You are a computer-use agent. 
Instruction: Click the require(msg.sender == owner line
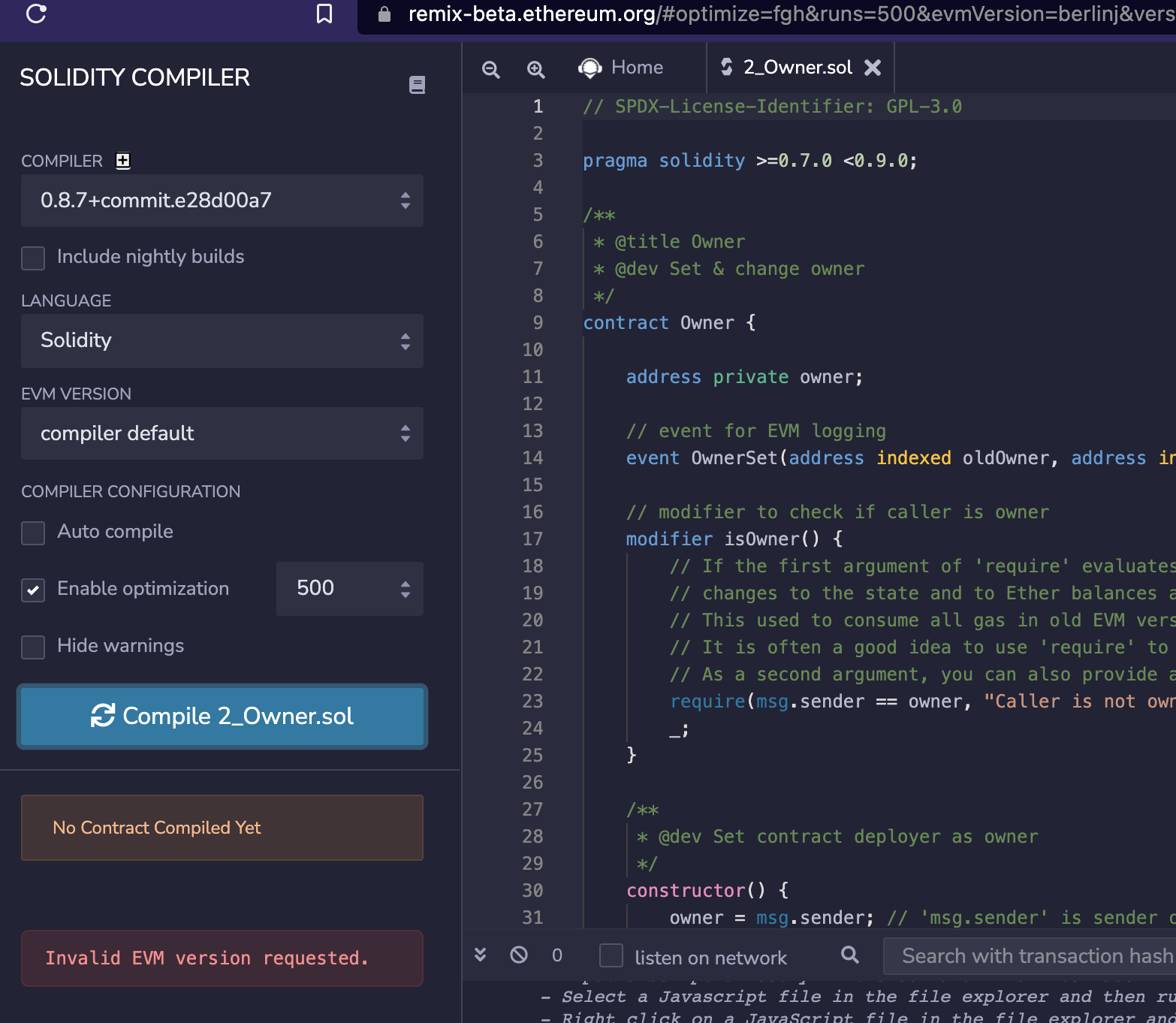923,702
